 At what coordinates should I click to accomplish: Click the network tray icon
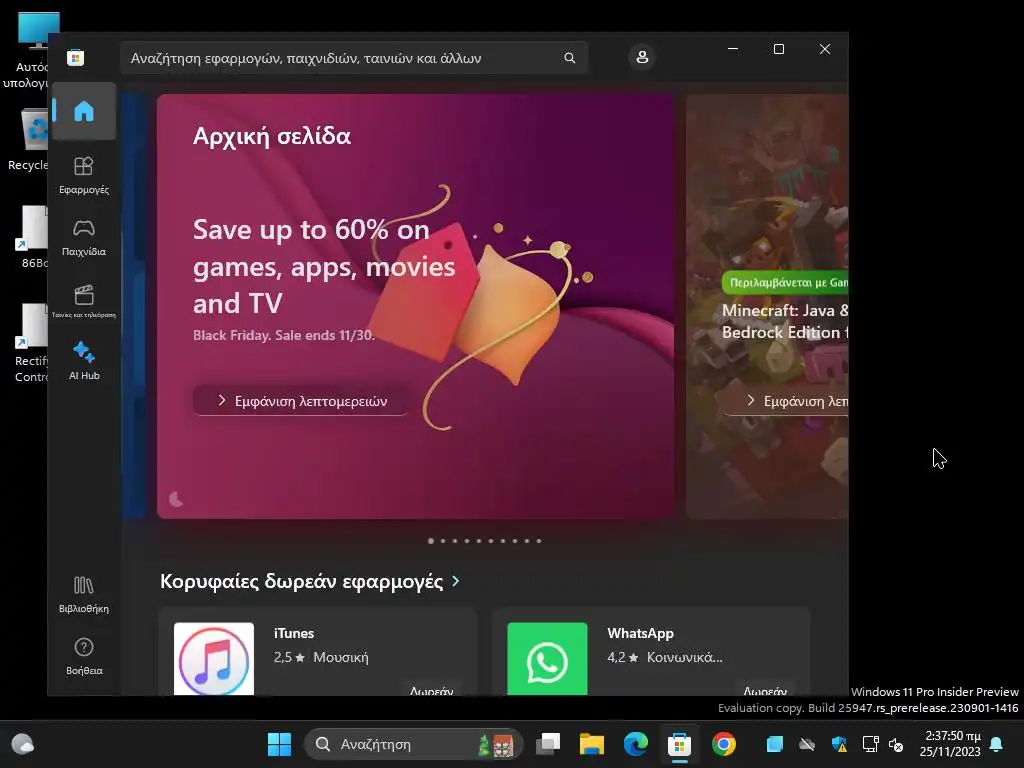pyautogui.click(x=871, y=744)
